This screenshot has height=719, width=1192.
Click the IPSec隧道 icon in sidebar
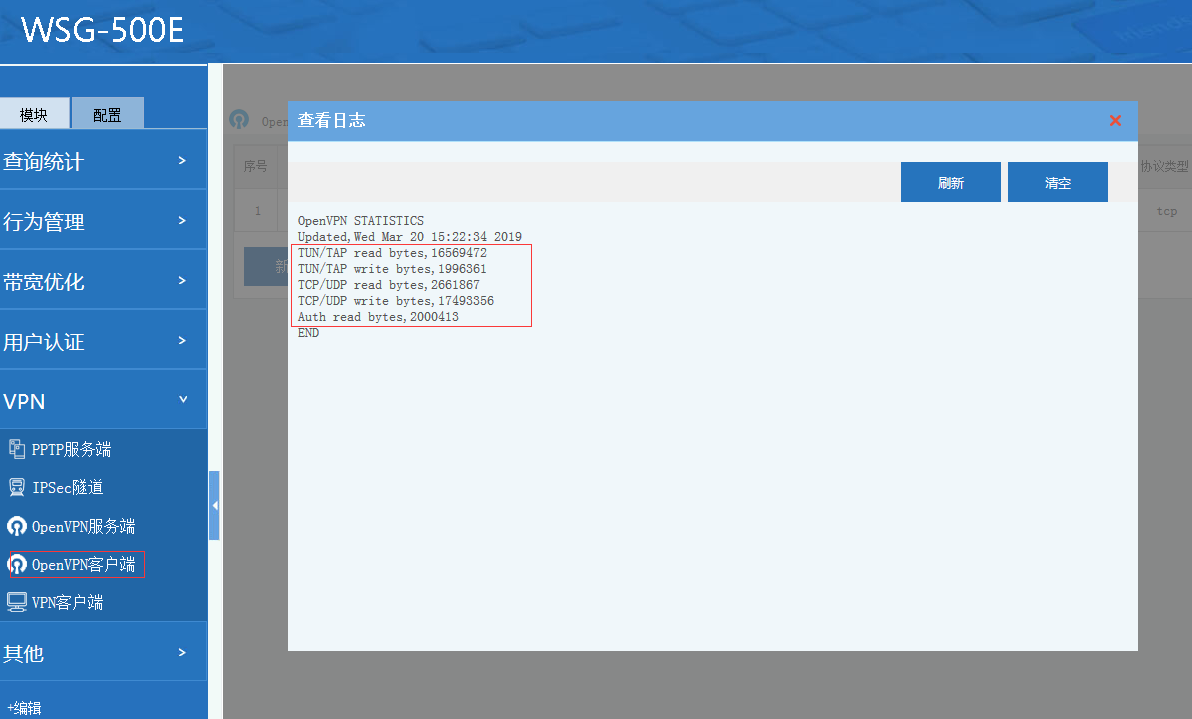[16, 487]
